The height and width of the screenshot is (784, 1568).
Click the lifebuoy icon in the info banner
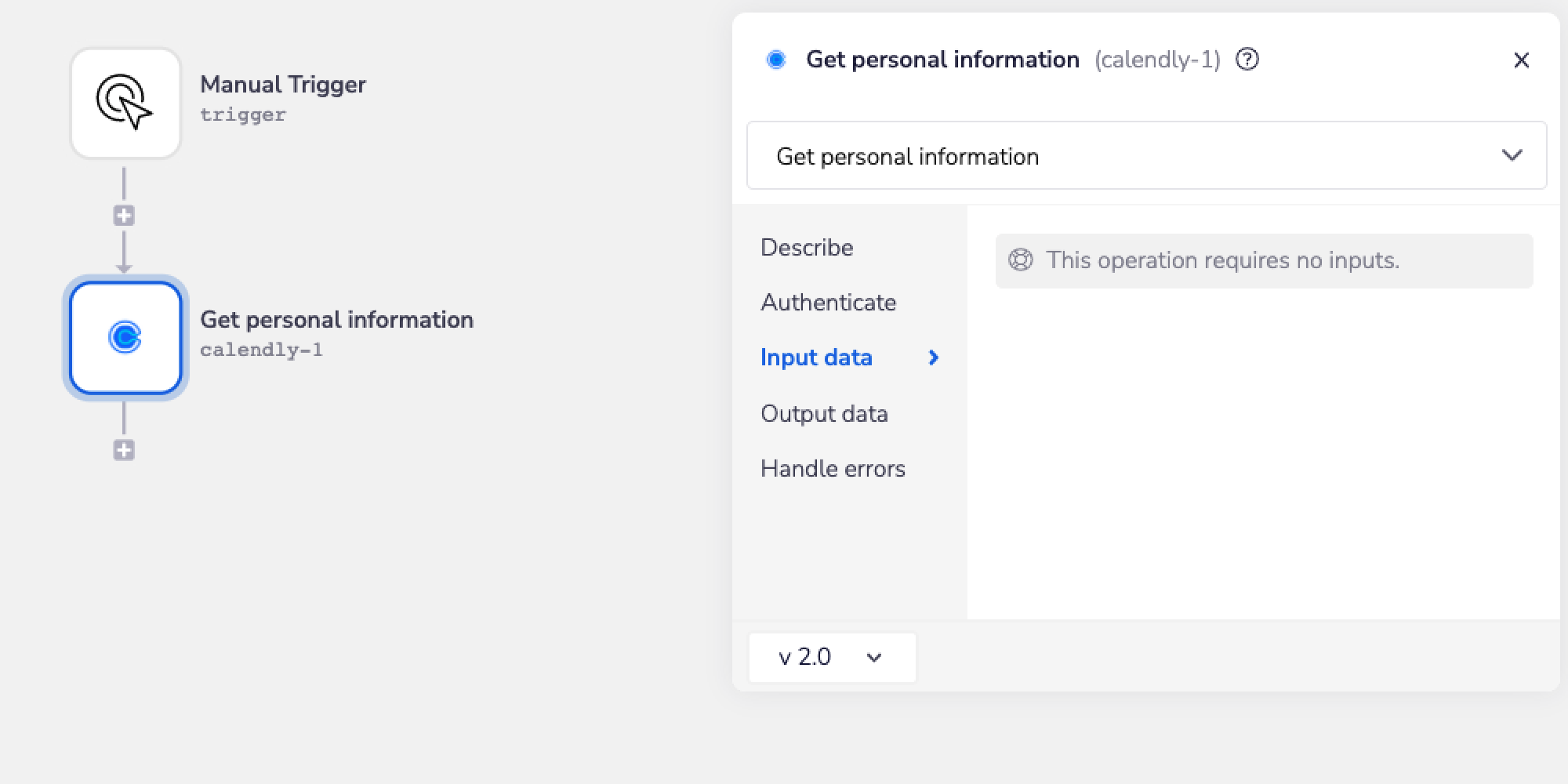pos(1020,260)
